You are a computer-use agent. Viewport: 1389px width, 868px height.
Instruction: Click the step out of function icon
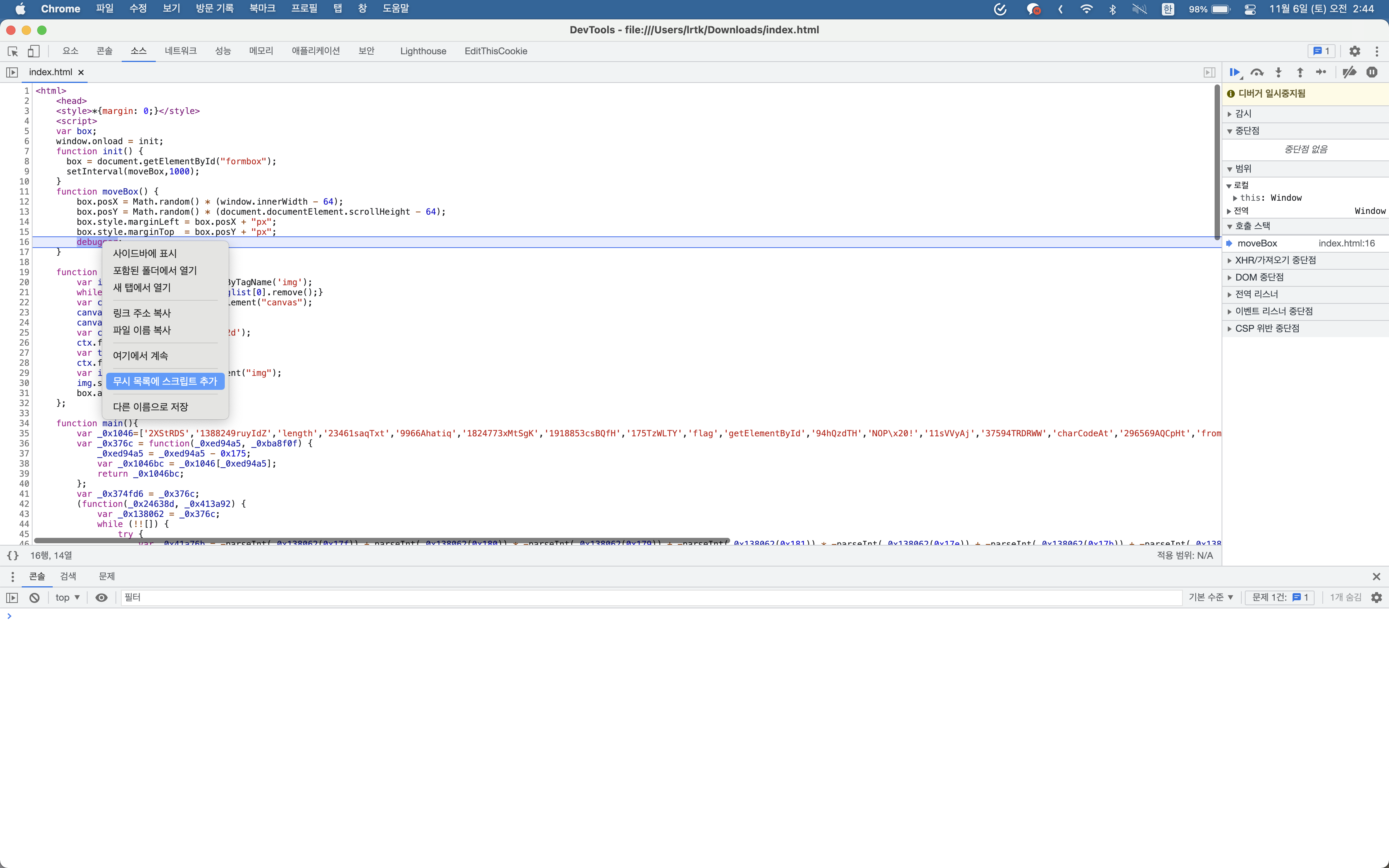point(1300,72)
